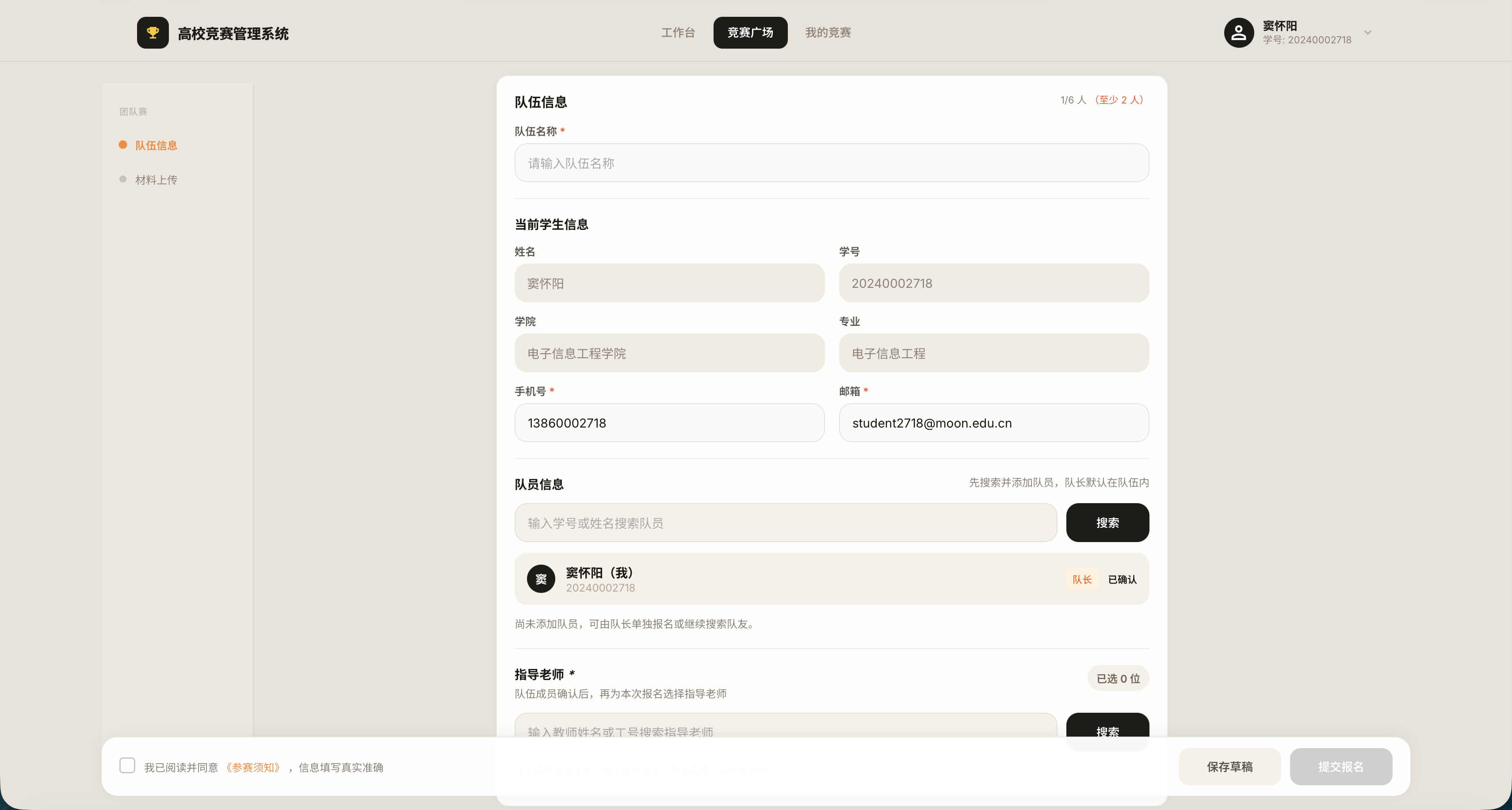Viewport: 1512px width, 810px height.
Task: Click the 姓名 field showing 窦怀阳
Action: click(x=669, y=283)
